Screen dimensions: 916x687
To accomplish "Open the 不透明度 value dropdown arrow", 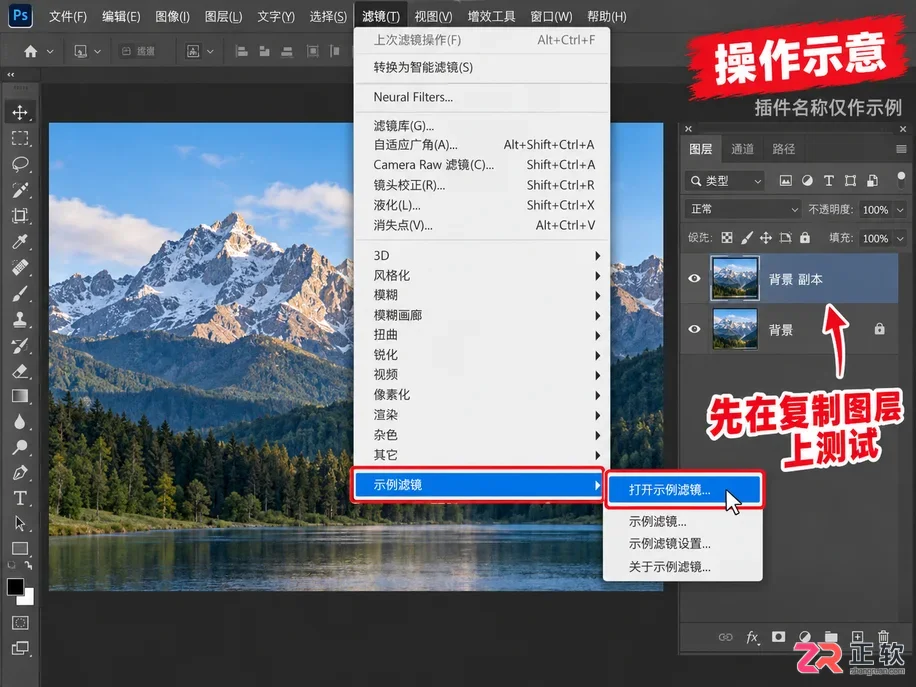I will (900, 210).
